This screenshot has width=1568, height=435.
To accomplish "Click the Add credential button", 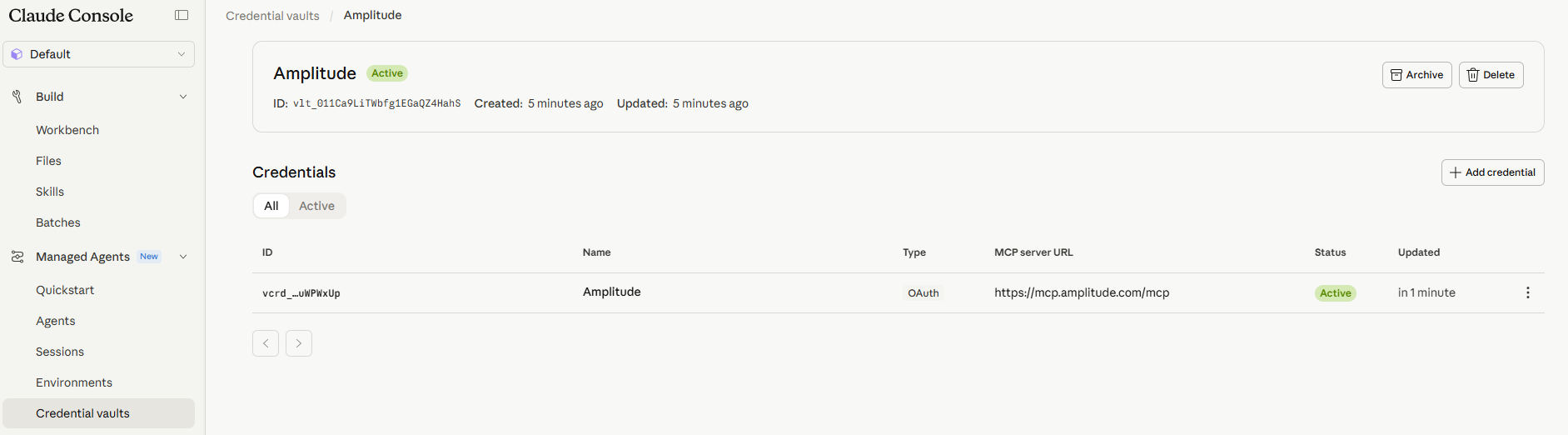I will 1492,172.
